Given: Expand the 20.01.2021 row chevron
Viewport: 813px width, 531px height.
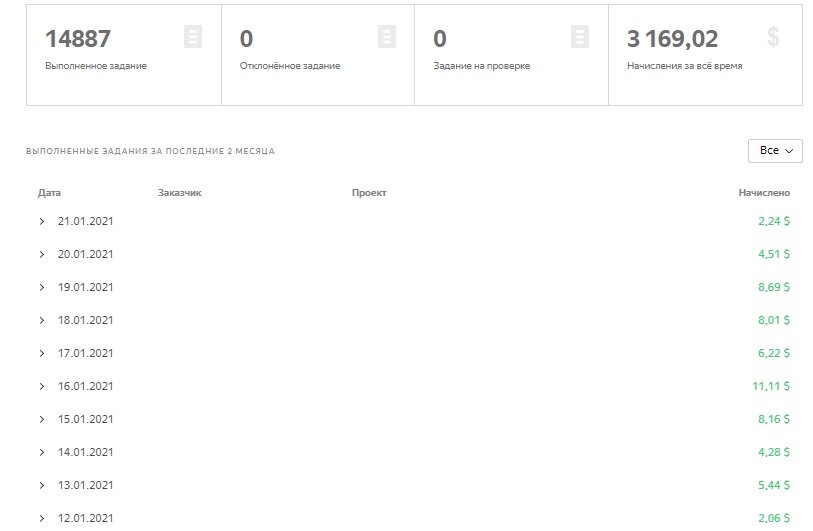Looking at the screenshot, I should coord(42,255).
